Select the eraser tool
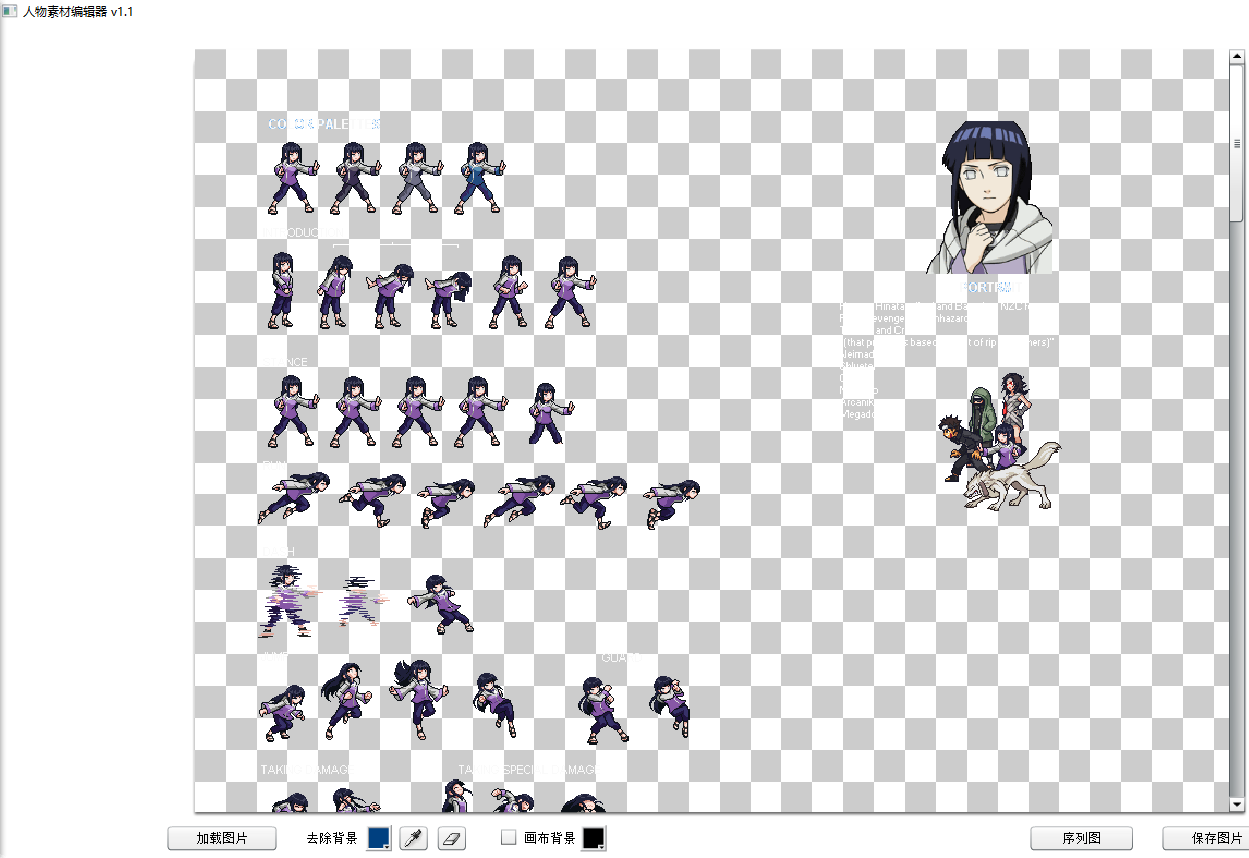 pyautogui.click(x=453, y=838)
